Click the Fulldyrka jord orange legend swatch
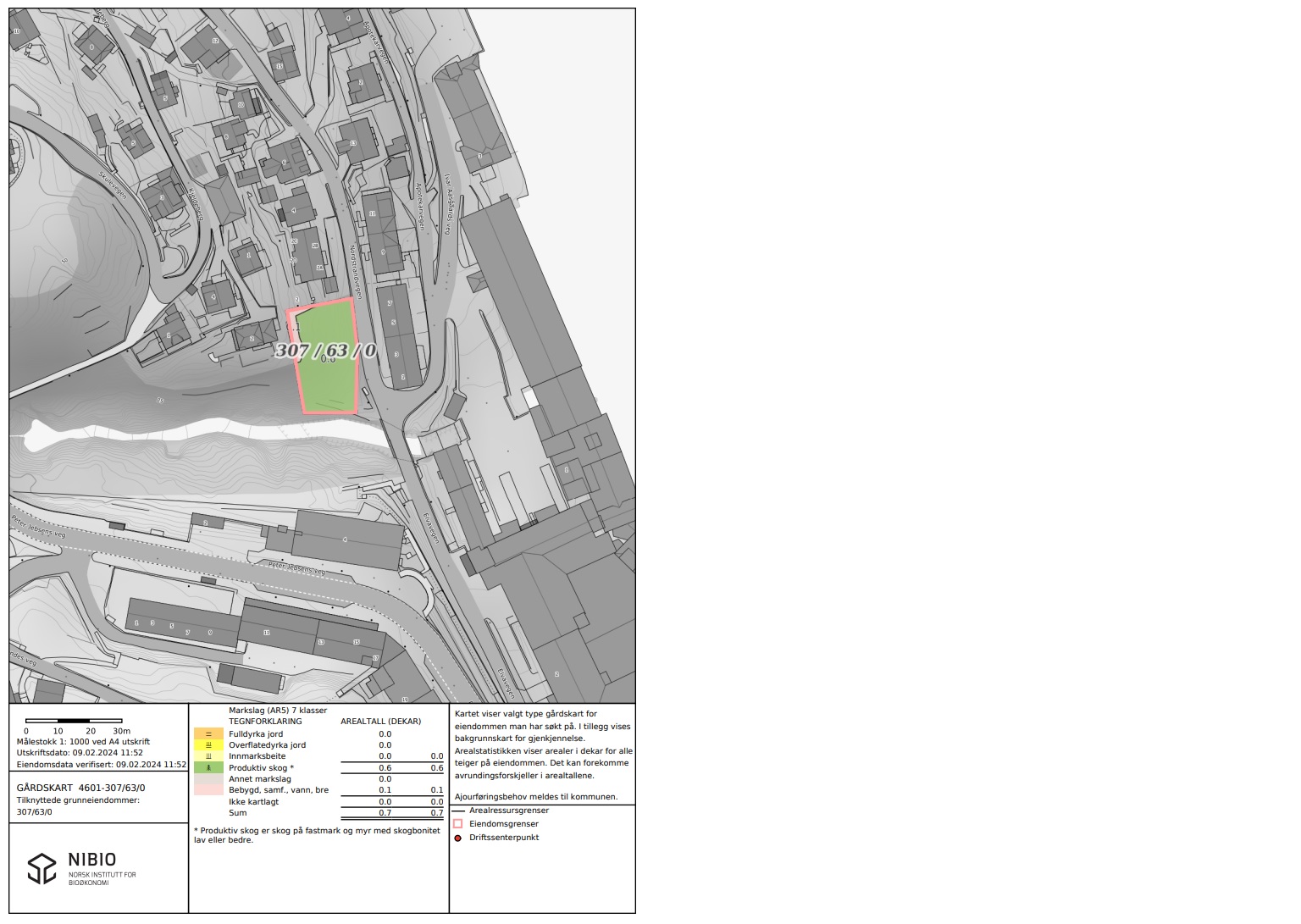The height and width of the screenshot is (924, 1301). 208,734
